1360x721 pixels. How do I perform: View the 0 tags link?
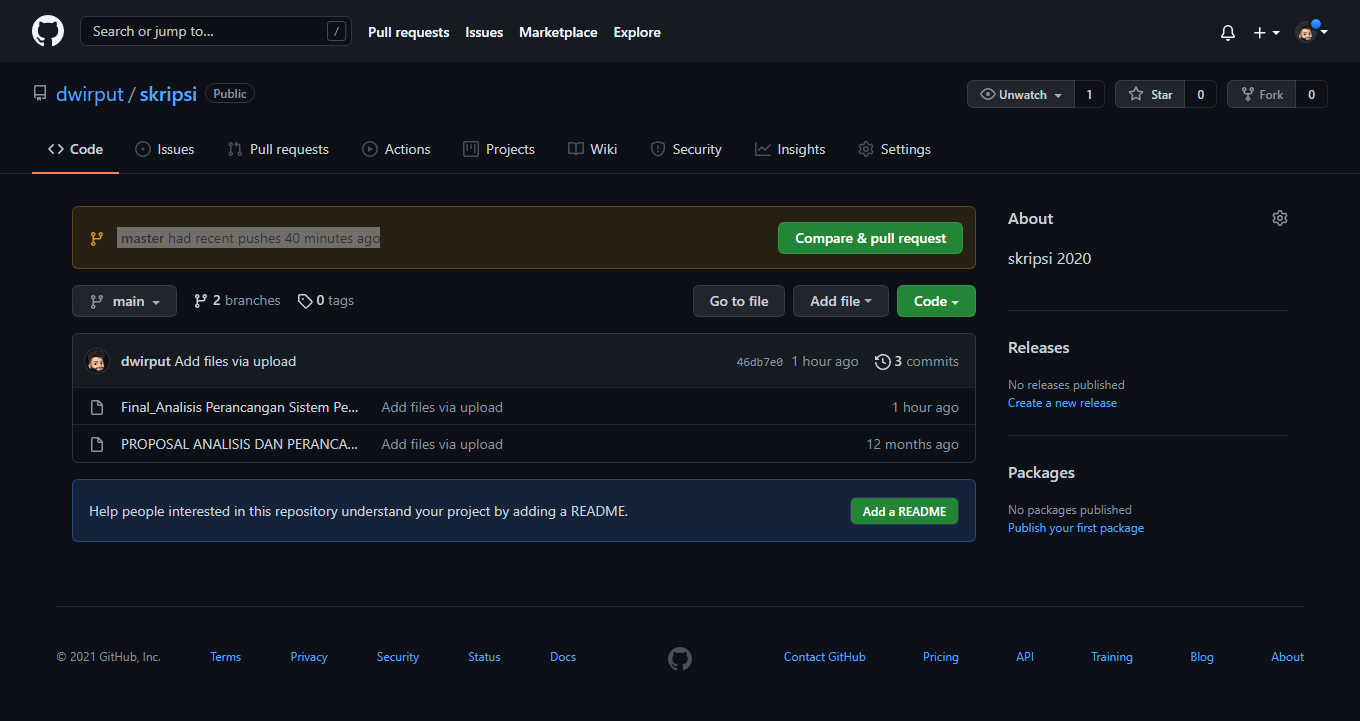326,300
